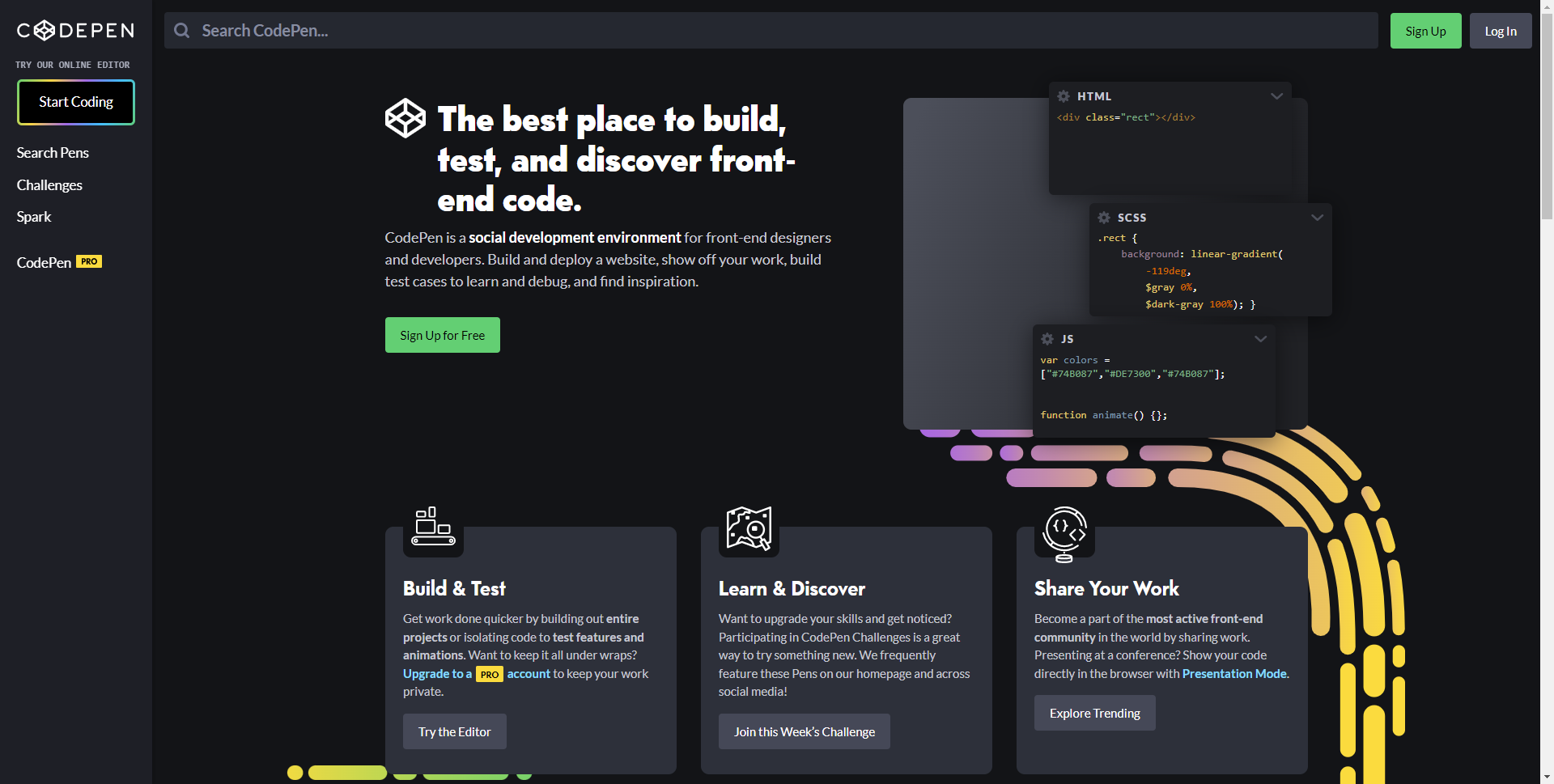Click the '.rect {' SCSS selector line
The height and width of the screenshot is (784, 1554).
1118,238
